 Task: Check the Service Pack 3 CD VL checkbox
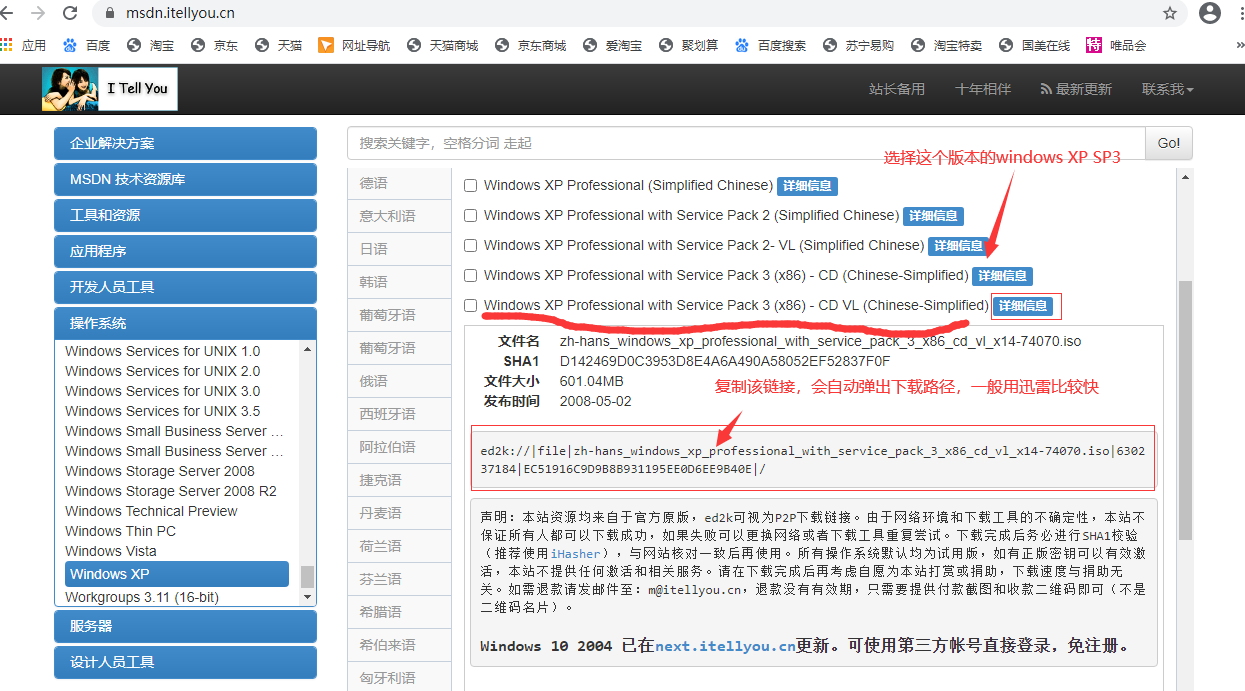coord(470,306)
